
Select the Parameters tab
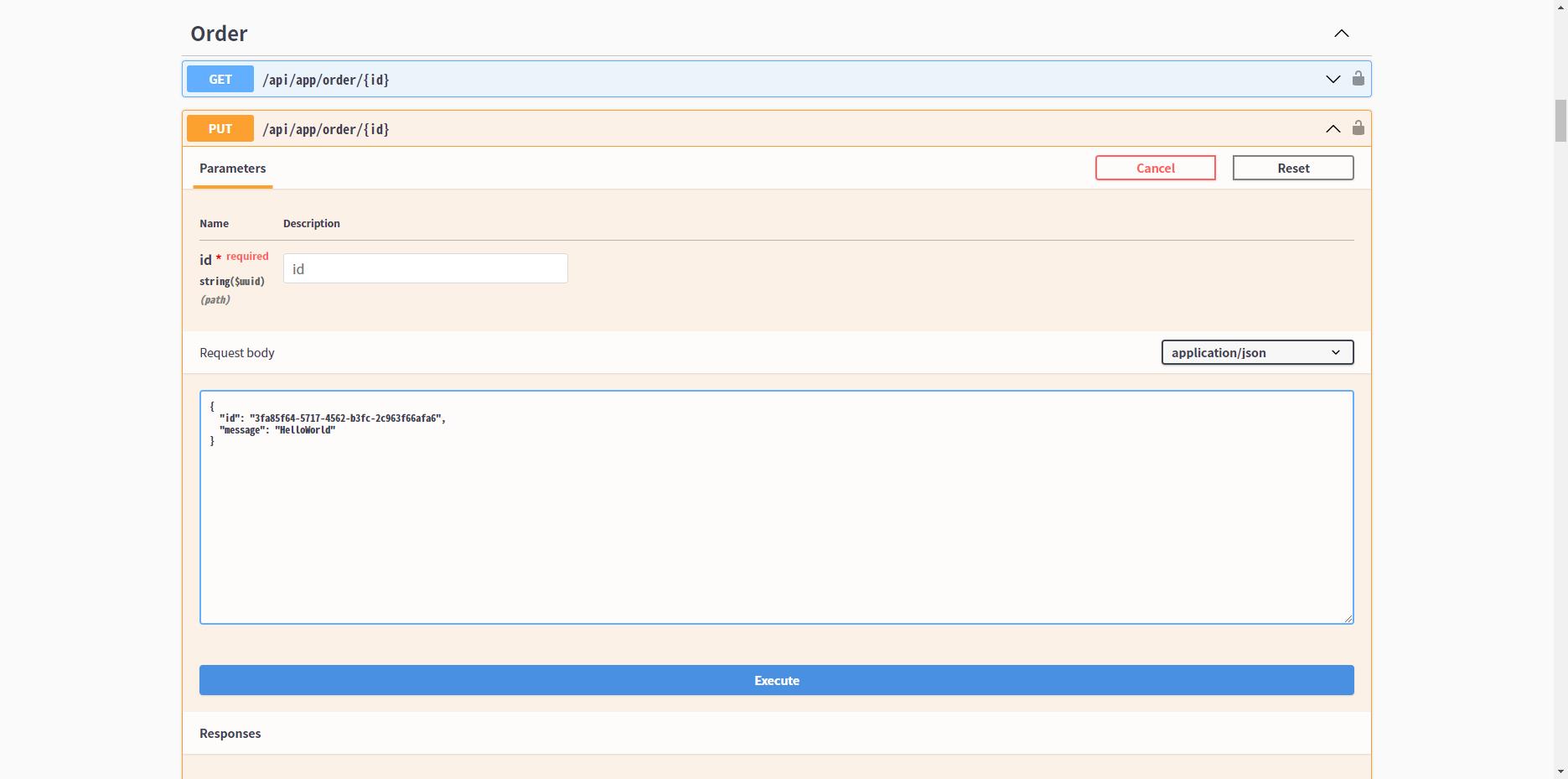[x=232, y=169]
